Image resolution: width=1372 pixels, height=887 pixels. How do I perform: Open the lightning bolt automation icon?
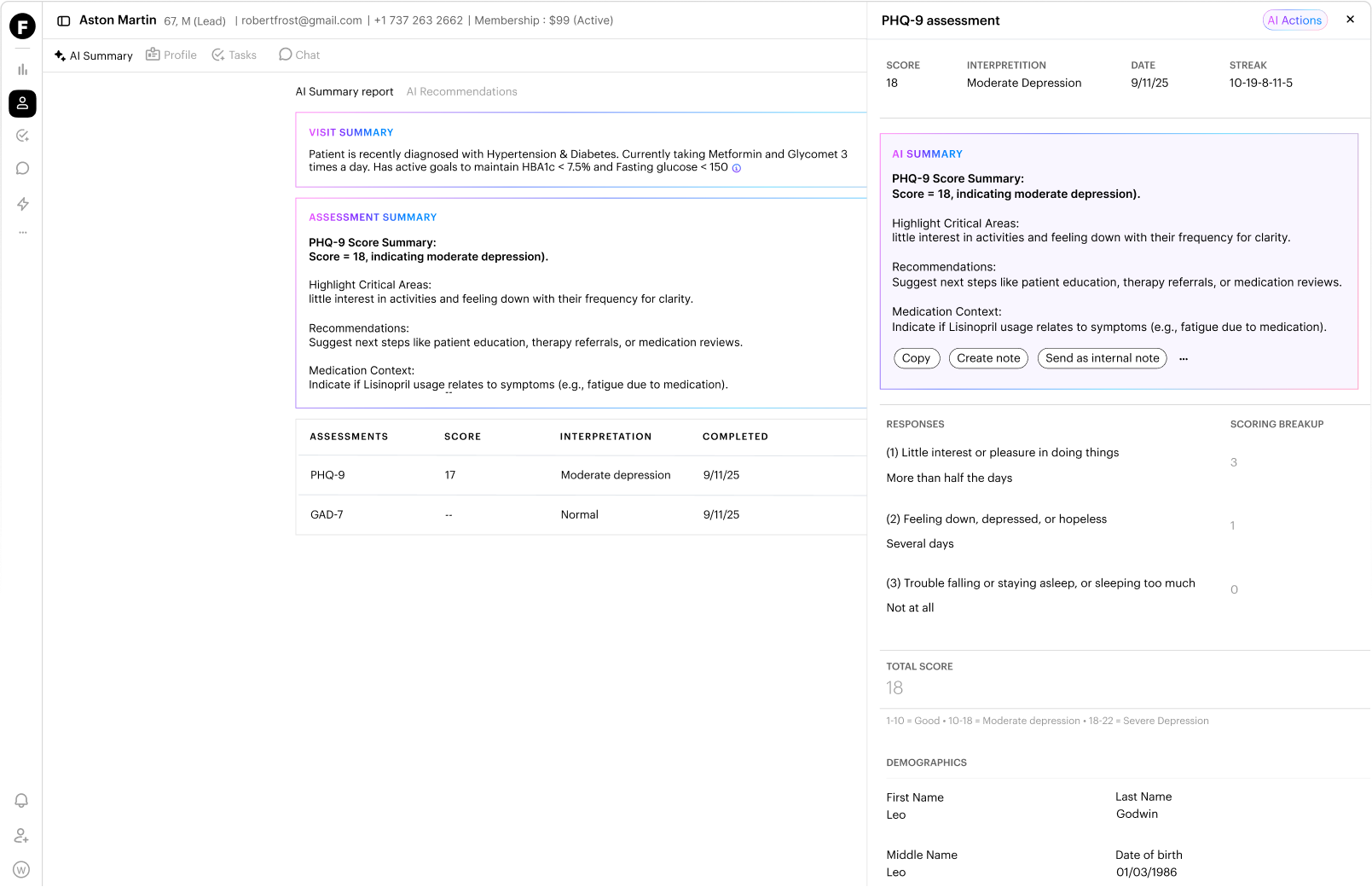pos(22,204)
